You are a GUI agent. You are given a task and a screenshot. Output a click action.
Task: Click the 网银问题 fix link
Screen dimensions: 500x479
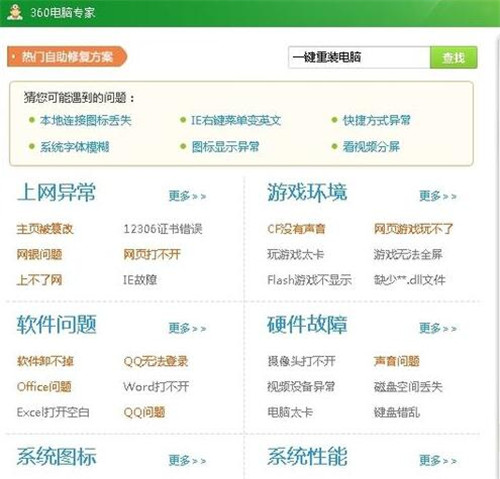[x=39, y=254]
